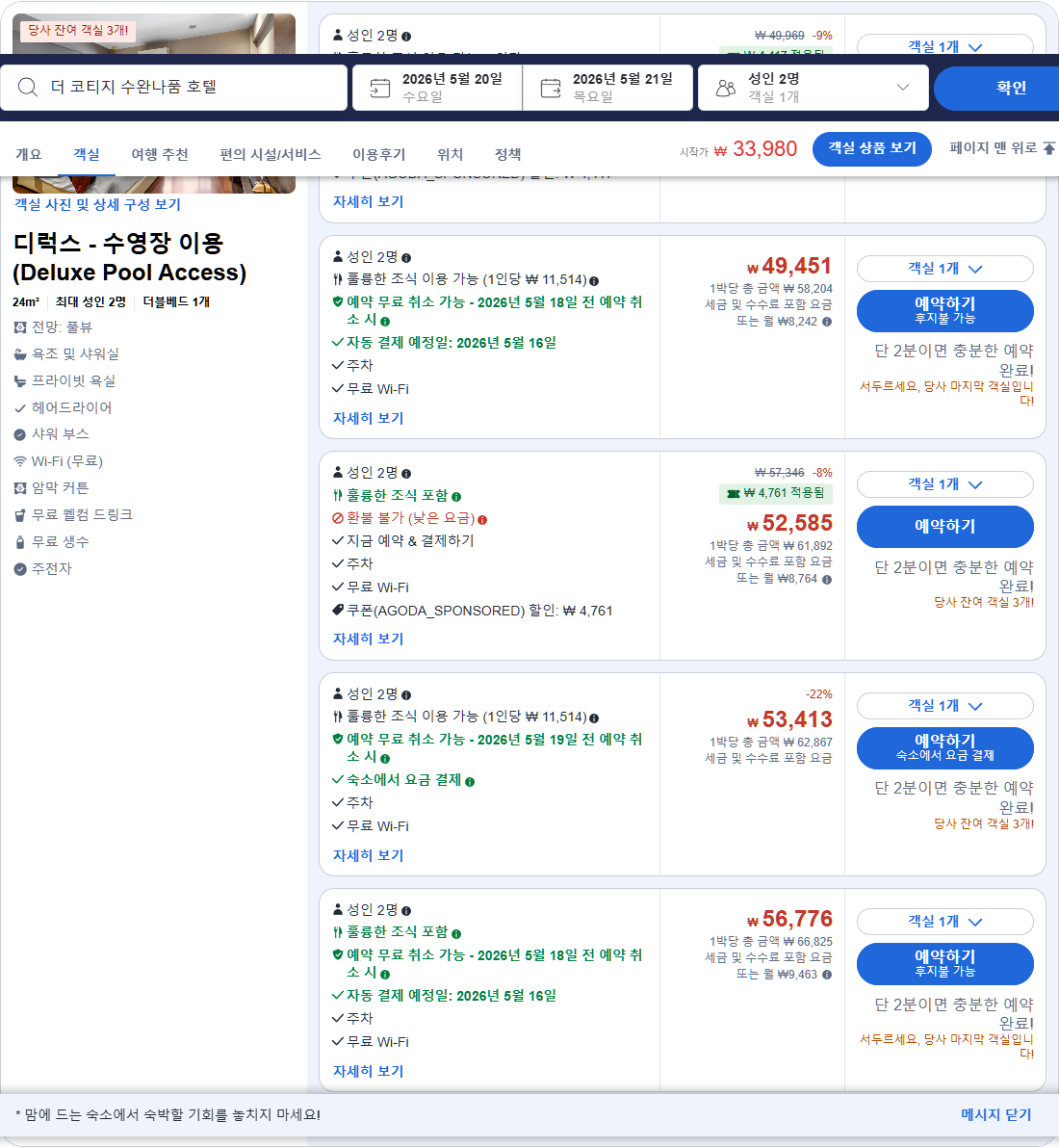This screenshot has height=1148, width=1059.
Task: Click the 전망: 풀뷰 view icon
Action: [x=20, y=327]
